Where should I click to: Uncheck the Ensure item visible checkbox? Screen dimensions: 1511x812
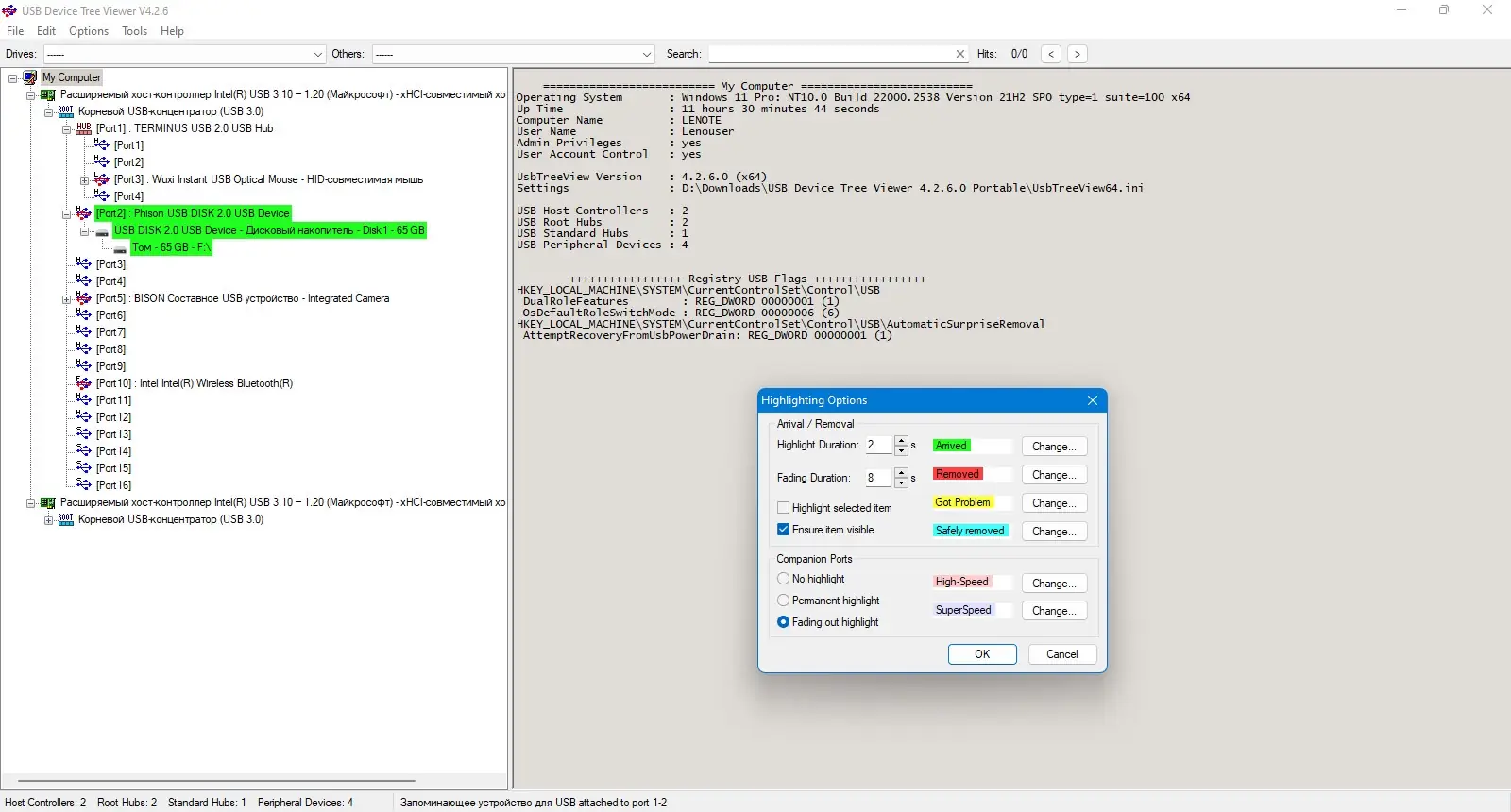click(x=783, y=530)
